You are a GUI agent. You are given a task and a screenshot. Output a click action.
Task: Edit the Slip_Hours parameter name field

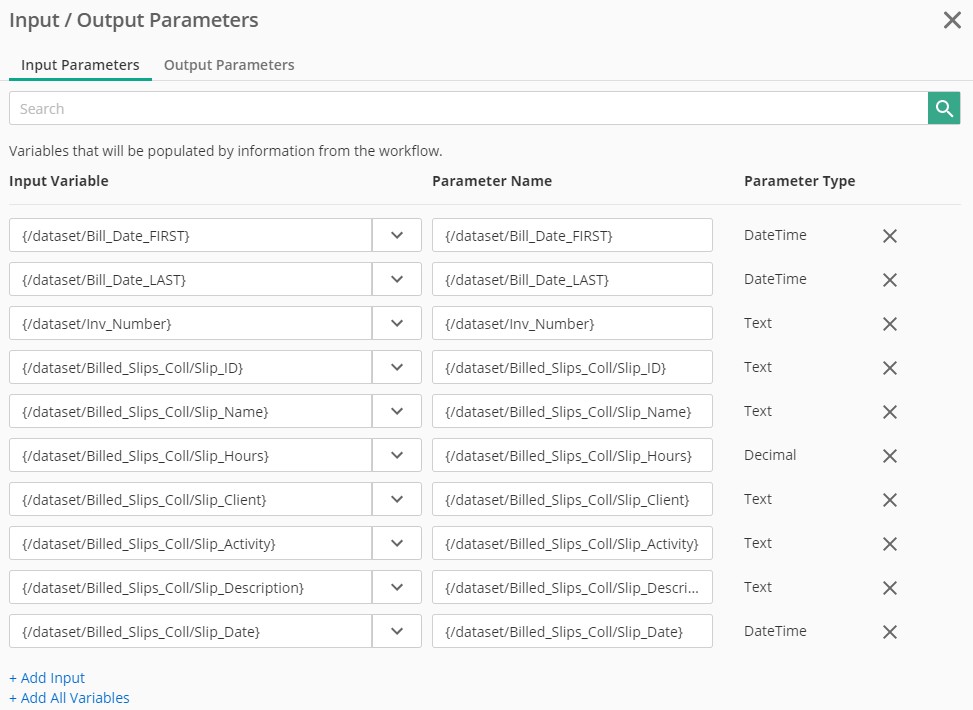click(x=572, y=455)
